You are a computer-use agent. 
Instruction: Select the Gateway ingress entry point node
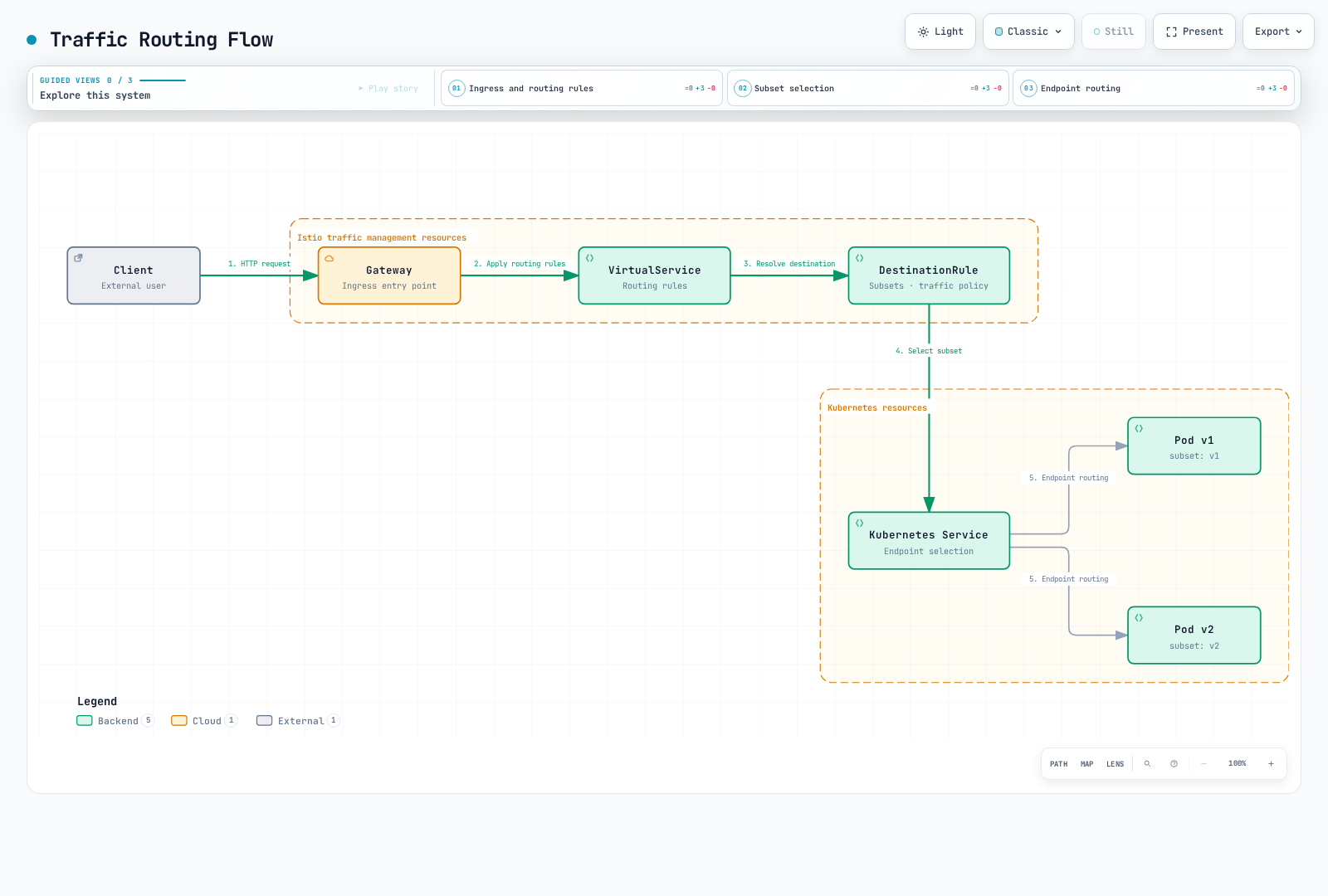[x=389, y=275]
